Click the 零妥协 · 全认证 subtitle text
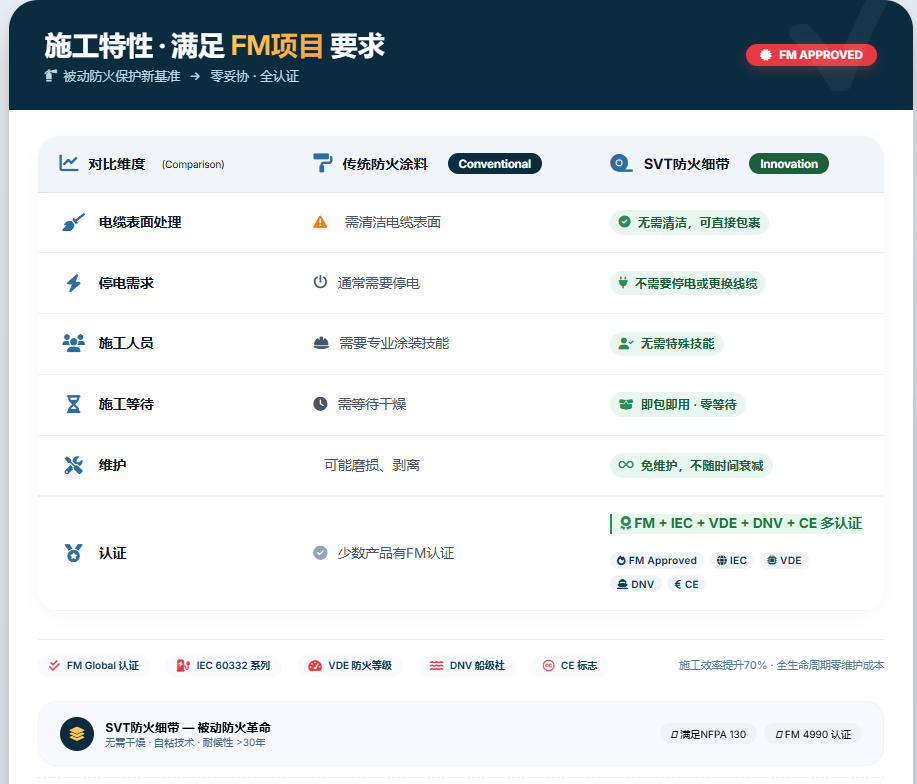The height and width of the screenshot is (784, 917). 254,76
